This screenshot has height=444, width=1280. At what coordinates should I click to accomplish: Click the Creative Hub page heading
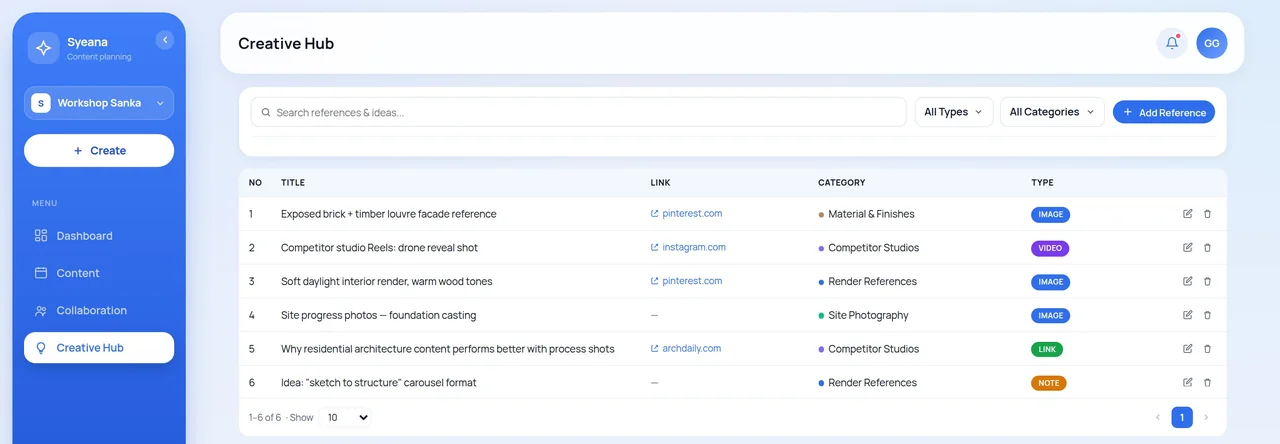coord(286,43)
